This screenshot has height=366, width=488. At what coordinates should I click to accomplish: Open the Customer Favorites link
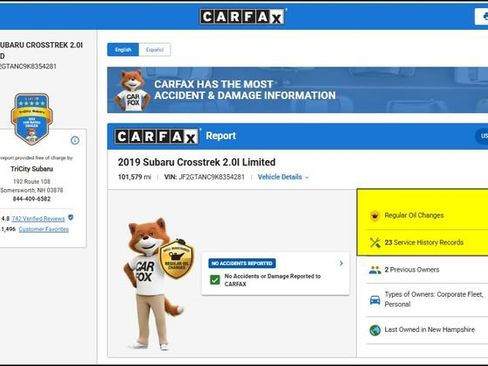point(44,229)
